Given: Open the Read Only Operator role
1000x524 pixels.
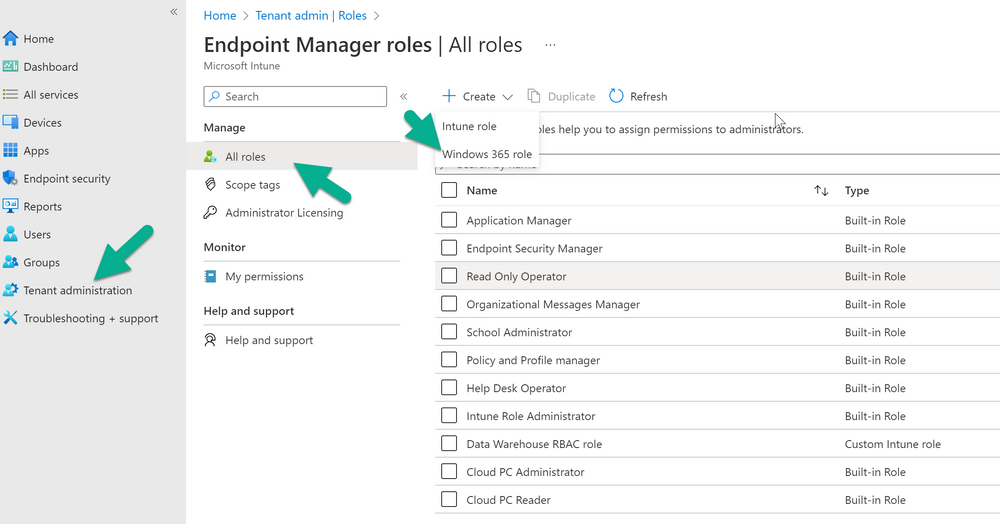Looking at the screenshot, I should click(x=516, y=277).
